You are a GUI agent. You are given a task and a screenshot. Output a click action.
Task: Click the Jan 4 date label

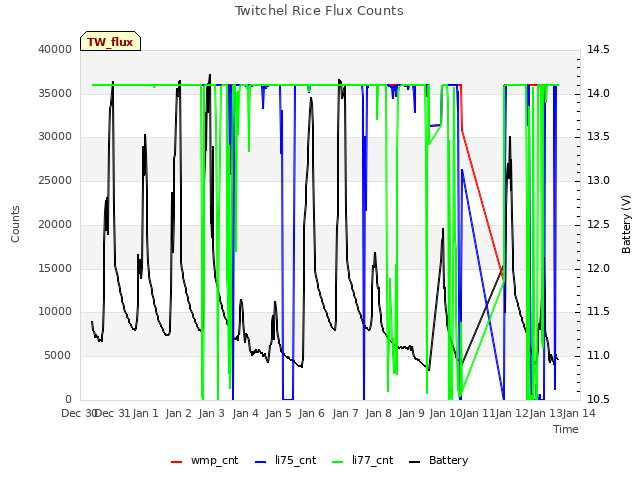246,413
